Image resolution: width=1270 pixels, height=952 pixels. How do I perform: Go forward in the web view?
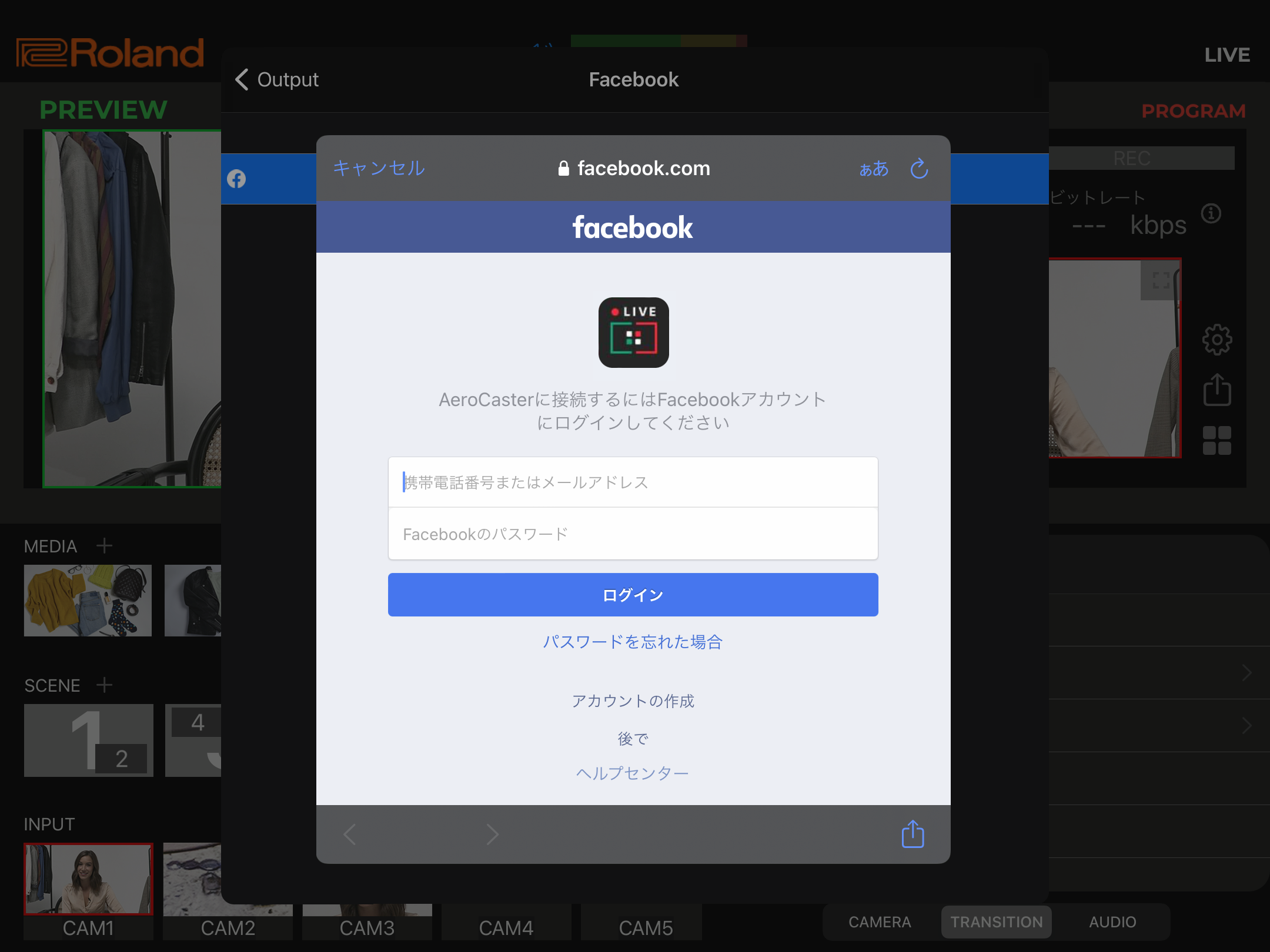coord(492,834)
